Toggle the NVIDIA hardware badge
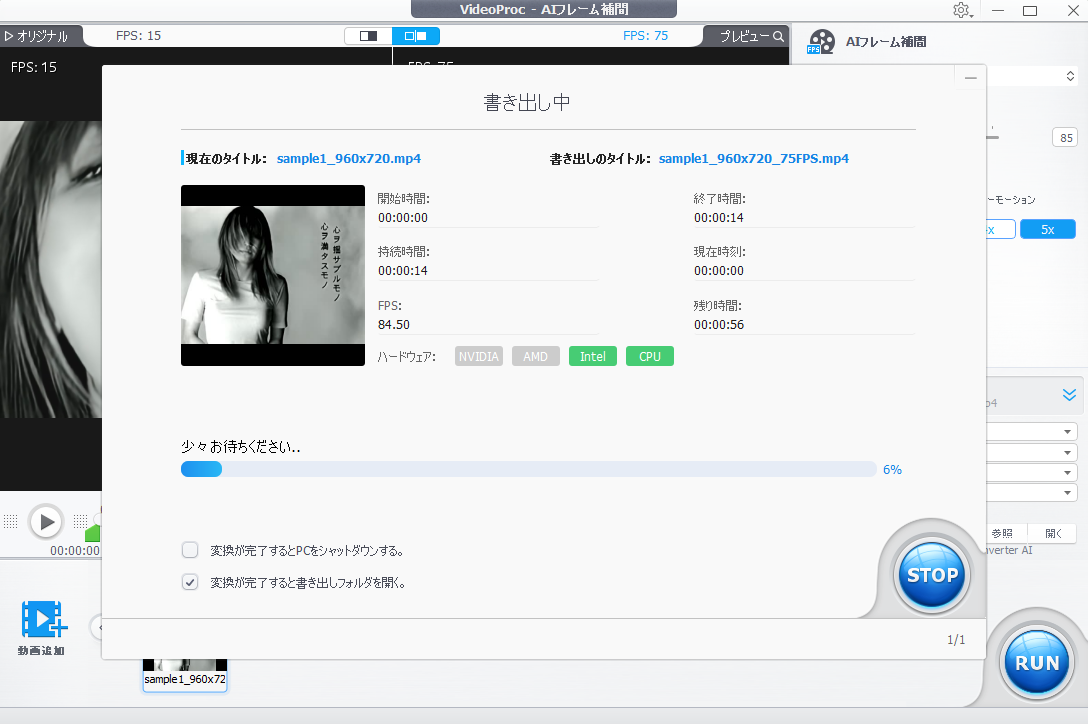This screenshot has height=724, width=1088. pos(479,356)
